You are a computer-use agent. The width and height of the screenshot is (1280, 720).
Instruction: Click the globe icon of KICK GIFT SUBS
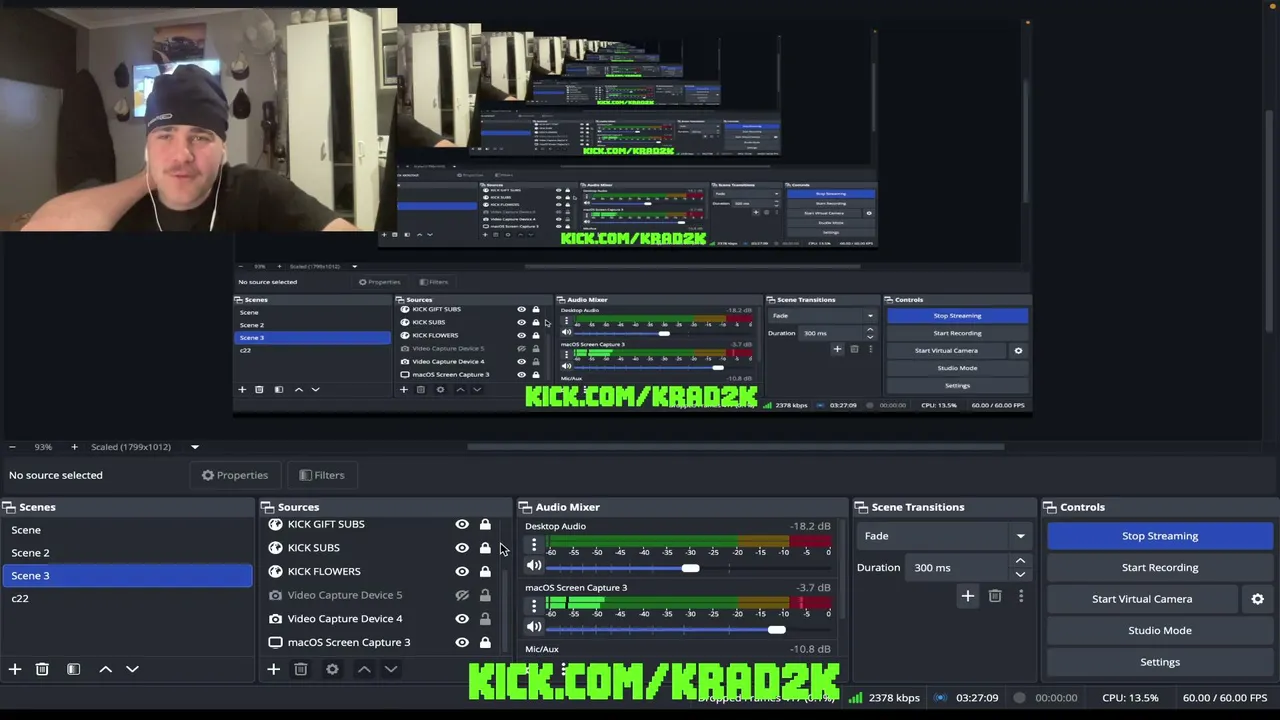click(x=275, y=524)
